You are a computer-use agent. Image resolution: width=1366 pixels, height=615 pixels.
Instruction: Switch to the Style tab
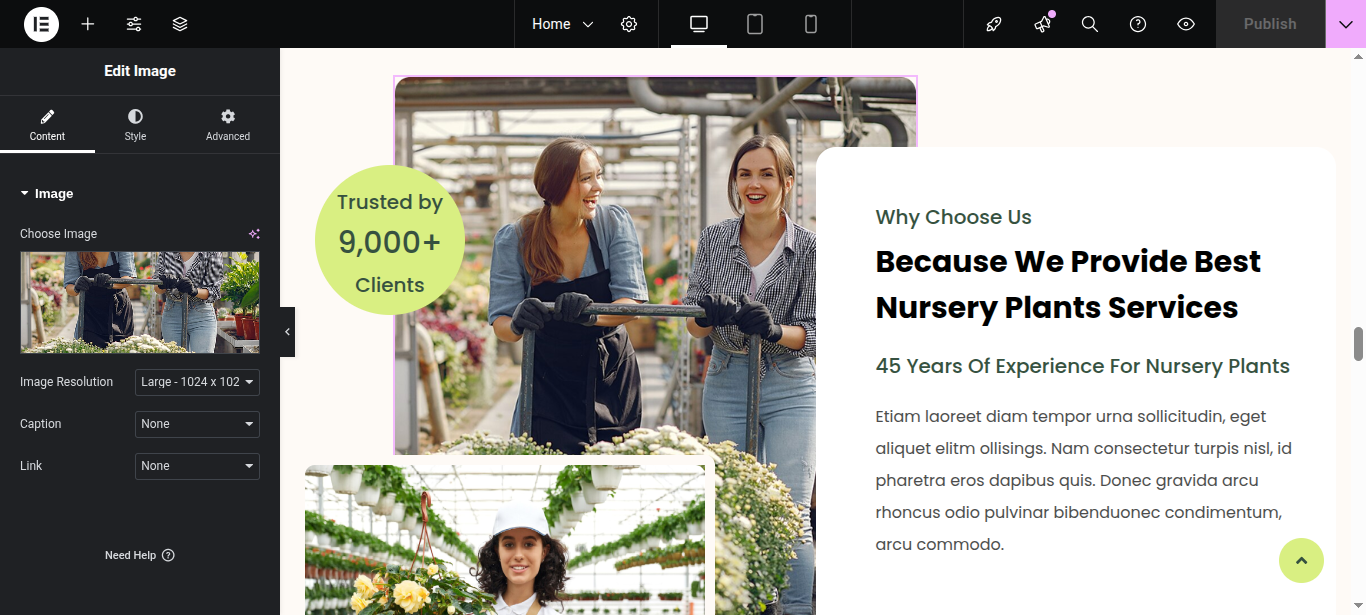(135, 125)
